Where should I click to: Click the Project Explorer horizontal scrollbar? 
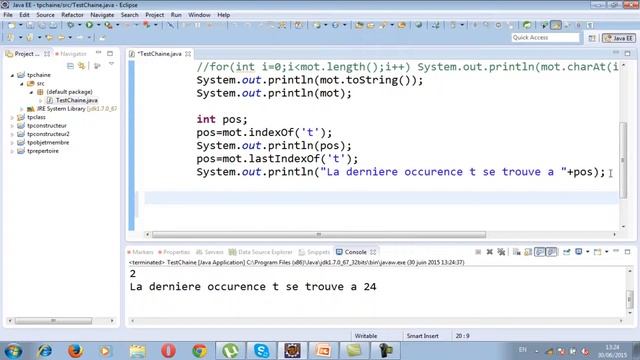[x=53, y=321]
